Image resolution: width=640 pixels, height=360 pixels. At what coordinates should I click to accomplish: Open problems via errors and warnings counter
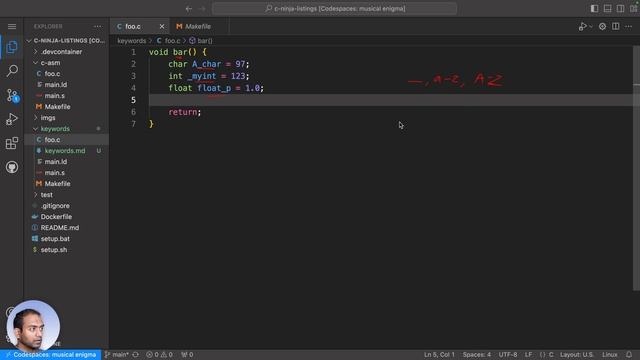tap(159, 355)
